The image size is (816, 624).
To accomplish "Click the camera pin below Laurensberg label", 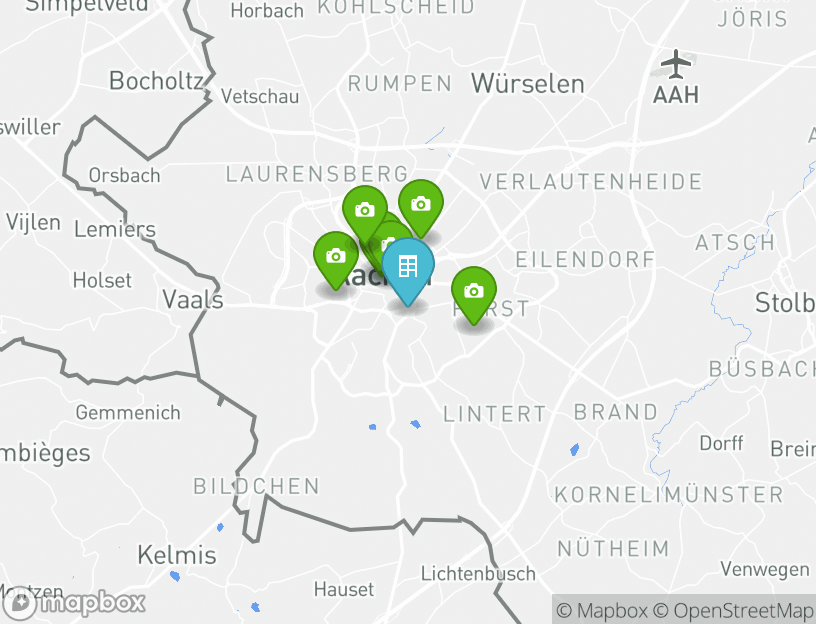I will pyautogui.click(x=365, y=212).
